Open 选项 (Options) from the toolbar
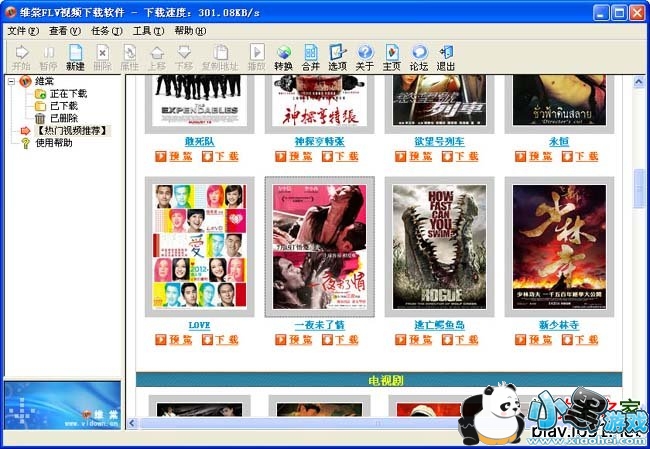Viewport: 650px width, 449px height. click(338, 57)
